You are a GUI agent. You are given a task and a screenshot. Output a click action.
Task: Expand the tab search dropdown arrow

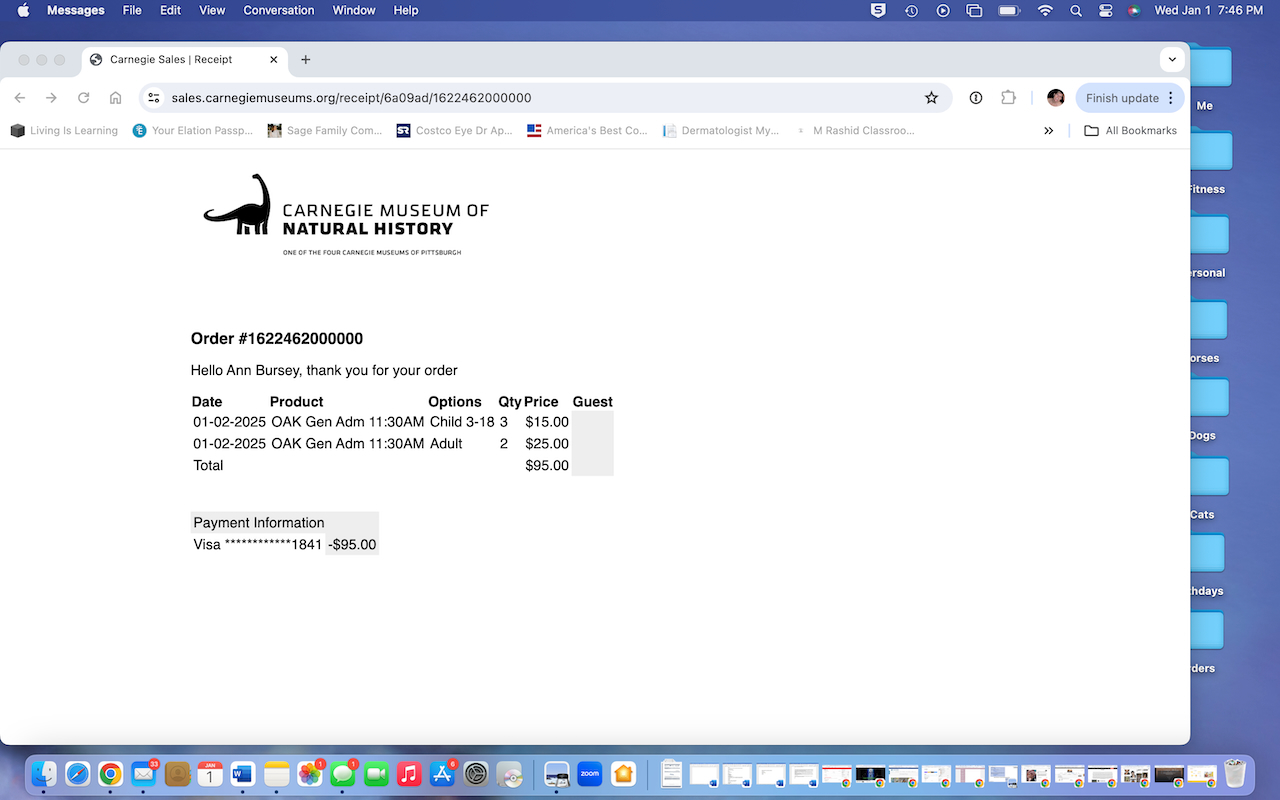1171,59
